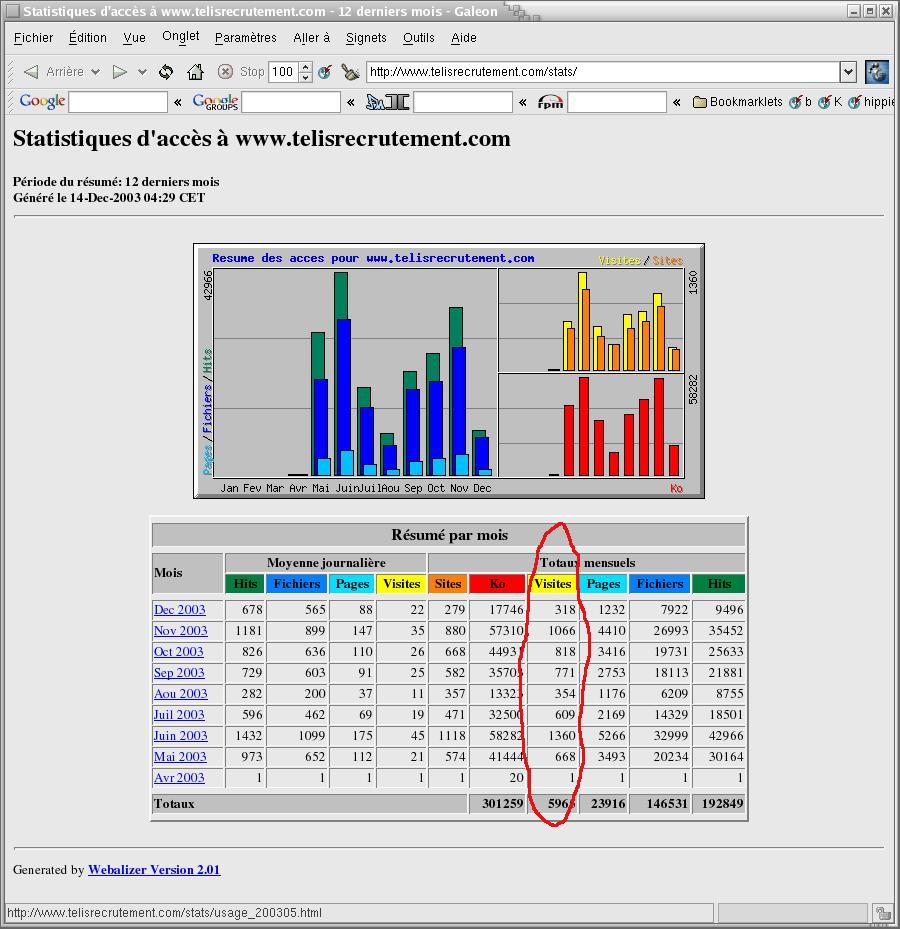Open the Nov 2003 monthly stats link
The width and height of the screenshot is (900, 929).
181,630
